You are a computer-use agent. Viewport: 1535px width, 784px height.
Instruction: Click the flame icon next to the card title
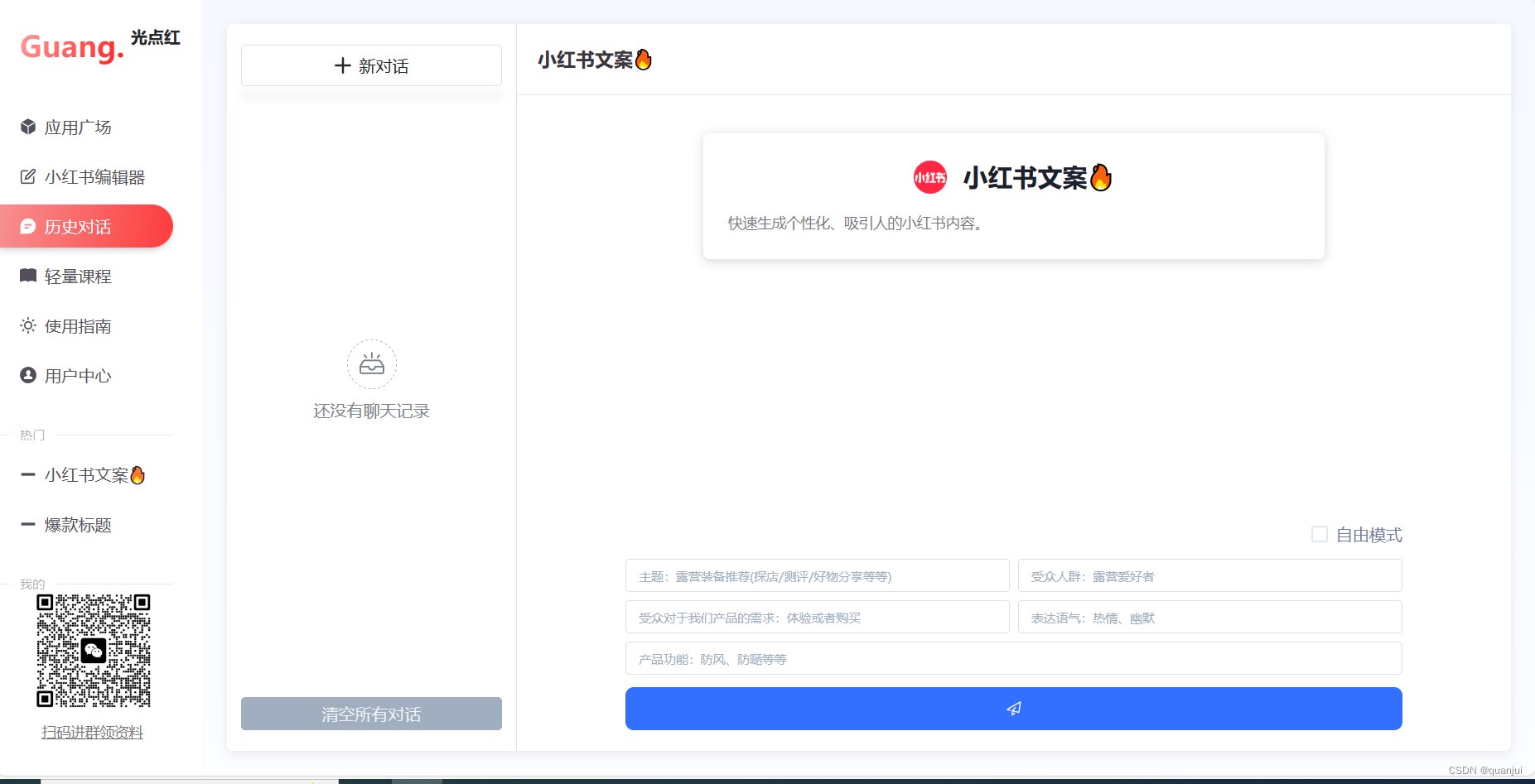[1101, 177]
